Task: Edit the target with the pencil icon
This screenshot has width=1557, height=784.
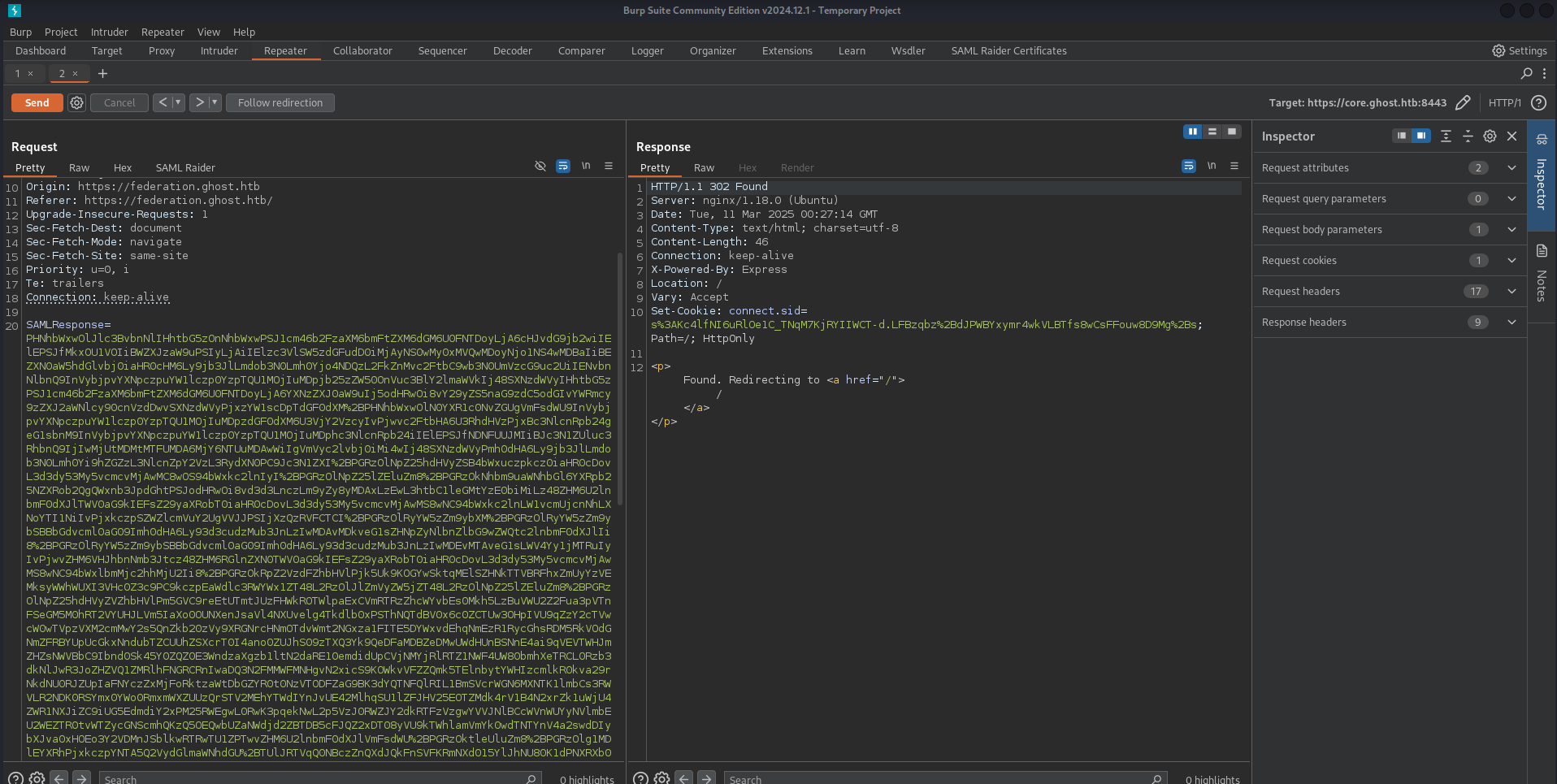Action: pyautogui.click(x=1463, y=102)
